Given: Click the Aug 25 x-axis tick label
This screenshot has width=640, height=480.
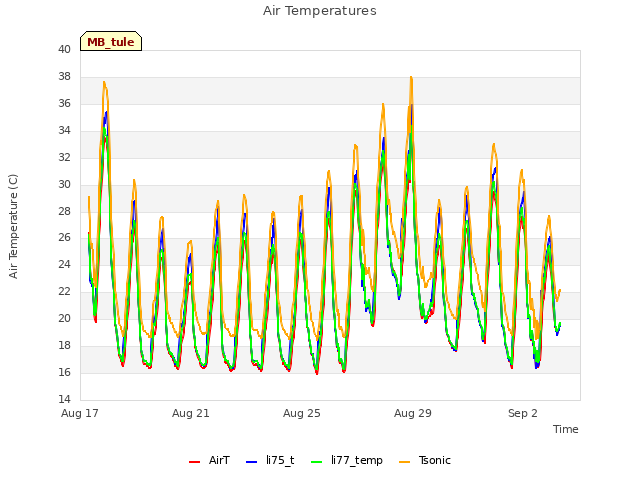Looking at the screenshot, I should 302,413.
